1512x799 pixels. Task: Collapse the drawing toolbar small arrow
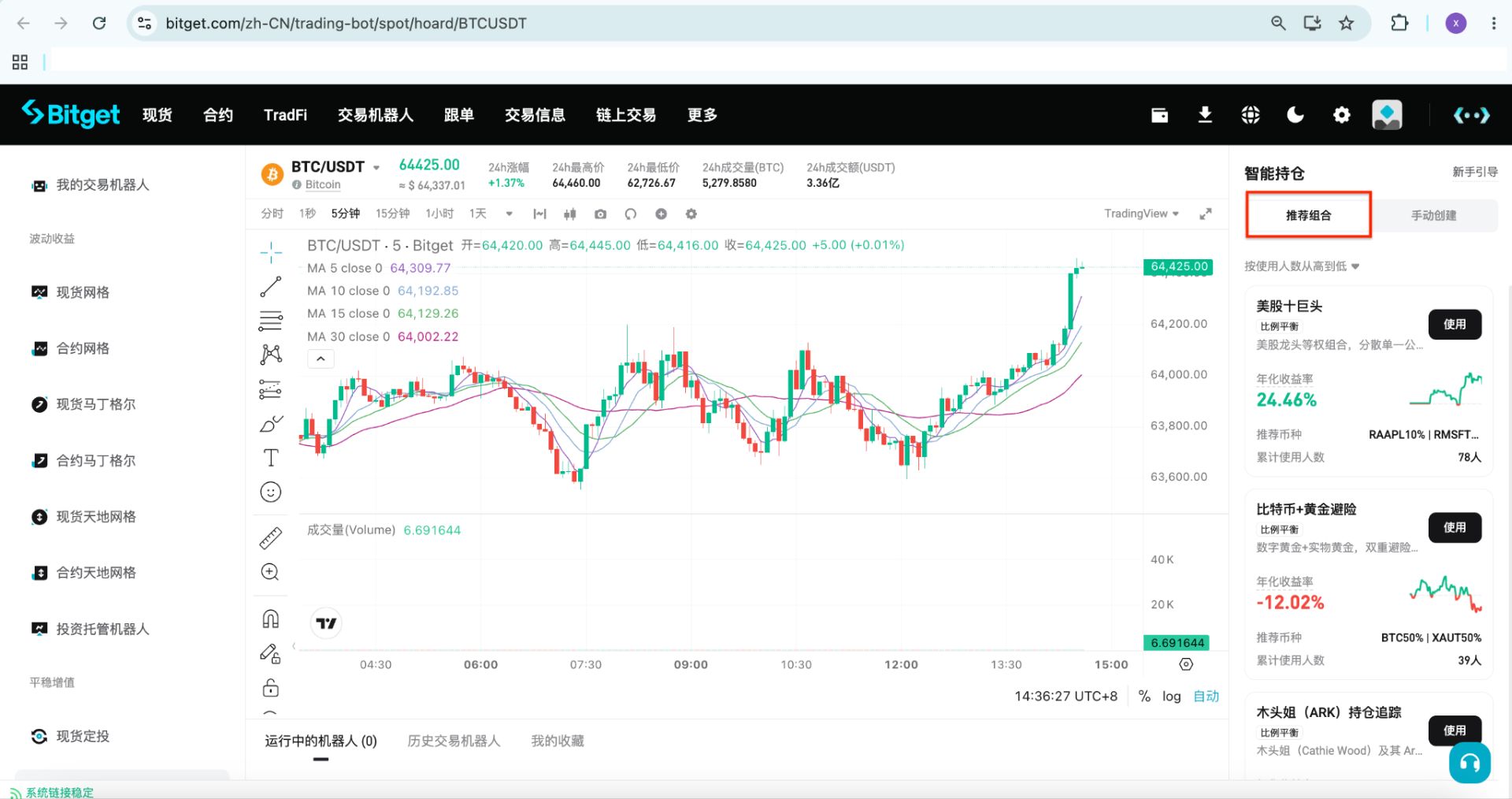tap(293, 646)
